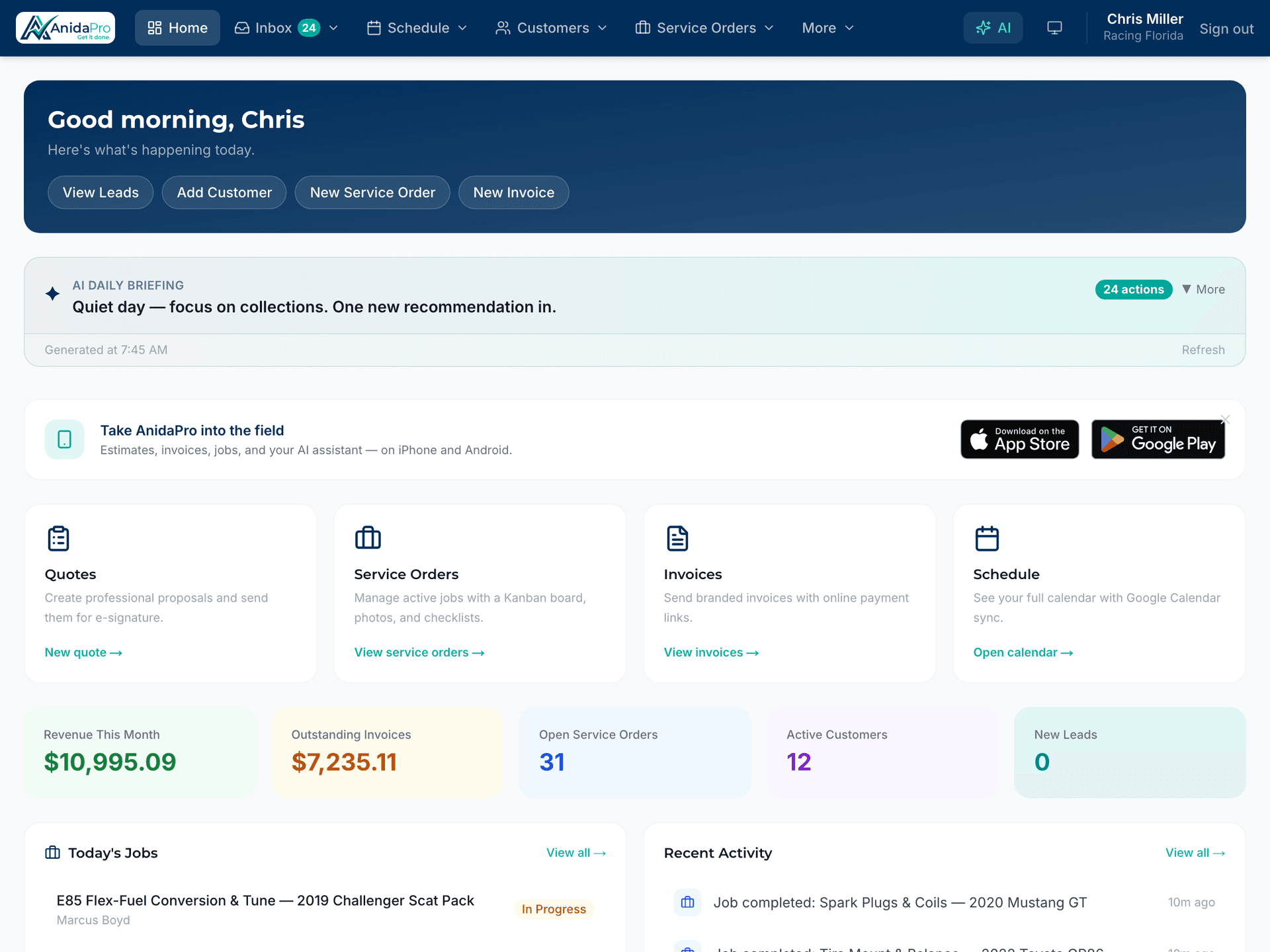
Task: Refresh the AI daily briefing
Action: coord(1203,350)
